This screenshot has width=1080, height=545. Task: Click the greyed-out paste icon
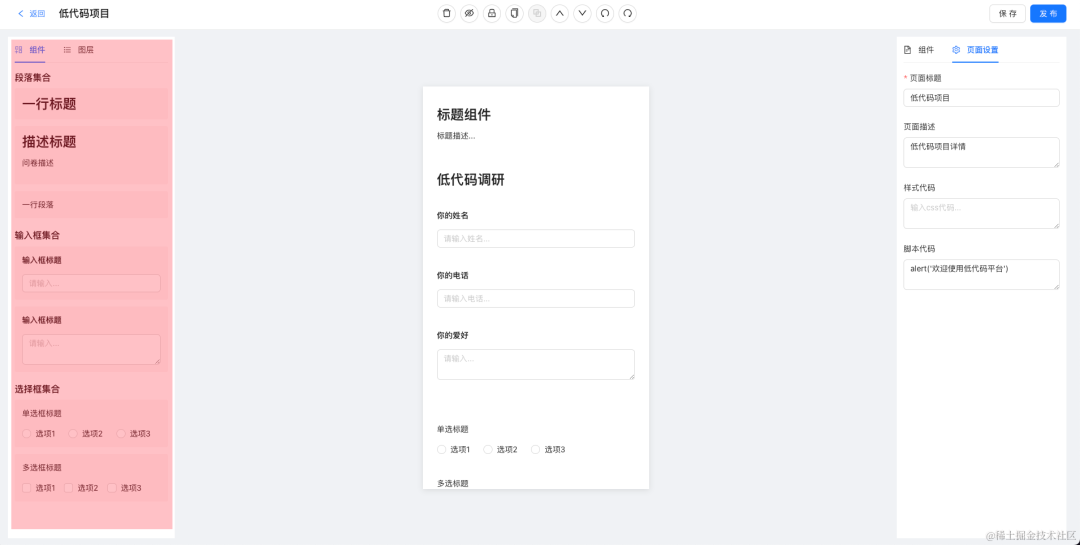pos(537,13)
